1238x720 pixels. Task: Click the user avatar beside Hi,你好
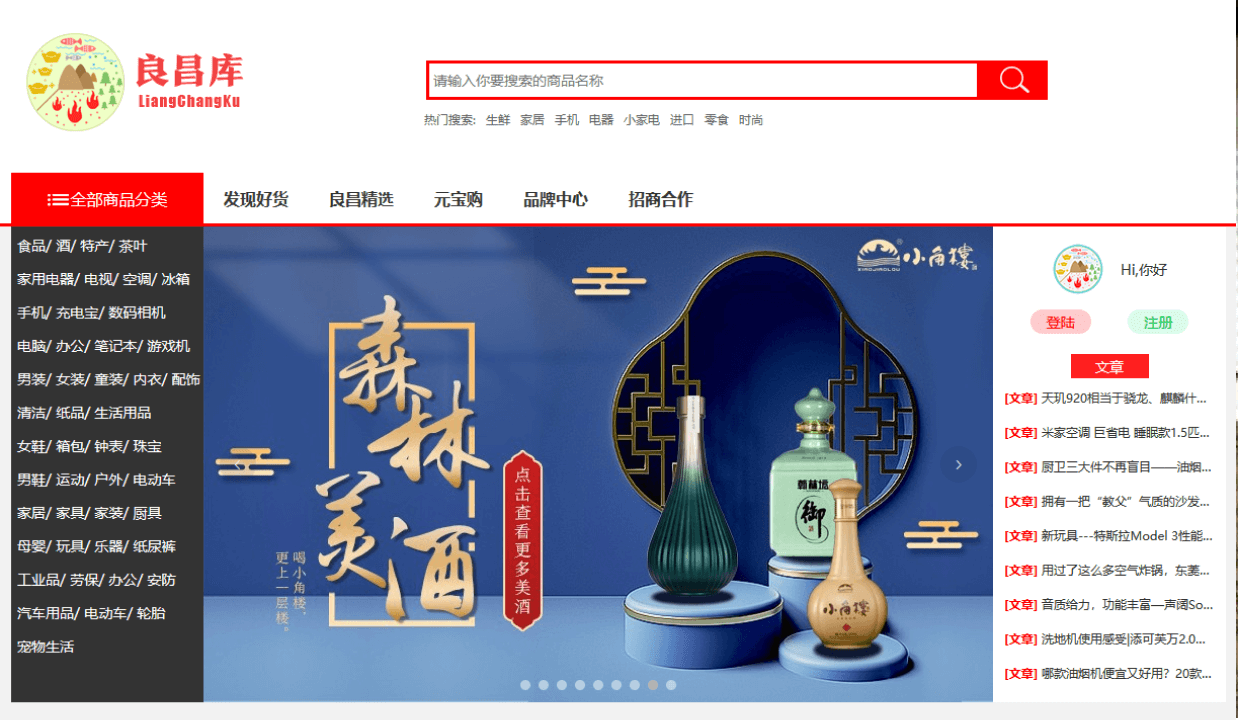click(1077, 270)
